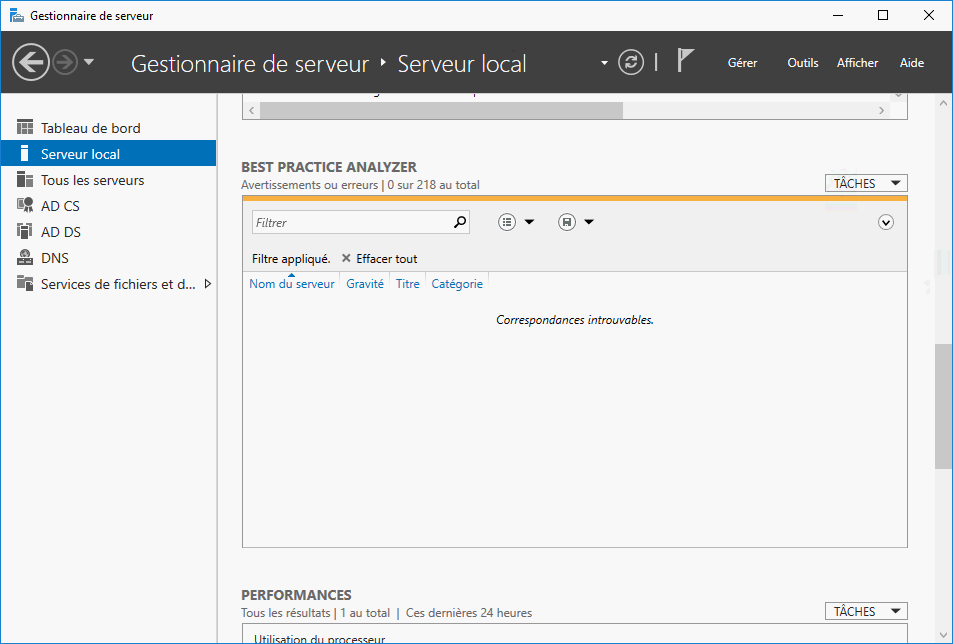Open the Outils menu

click(x=802, y=62)
